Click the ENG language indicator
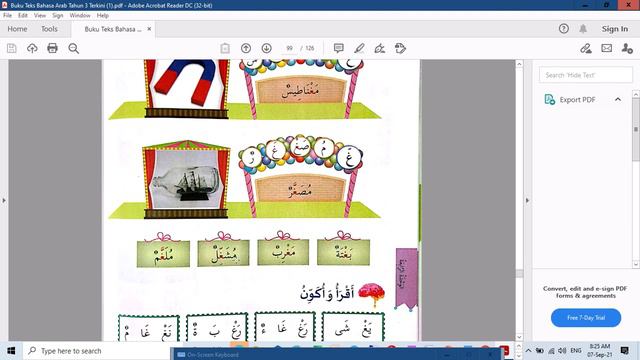The width and height of the screenshot is (640, 360). pos(576,351)
